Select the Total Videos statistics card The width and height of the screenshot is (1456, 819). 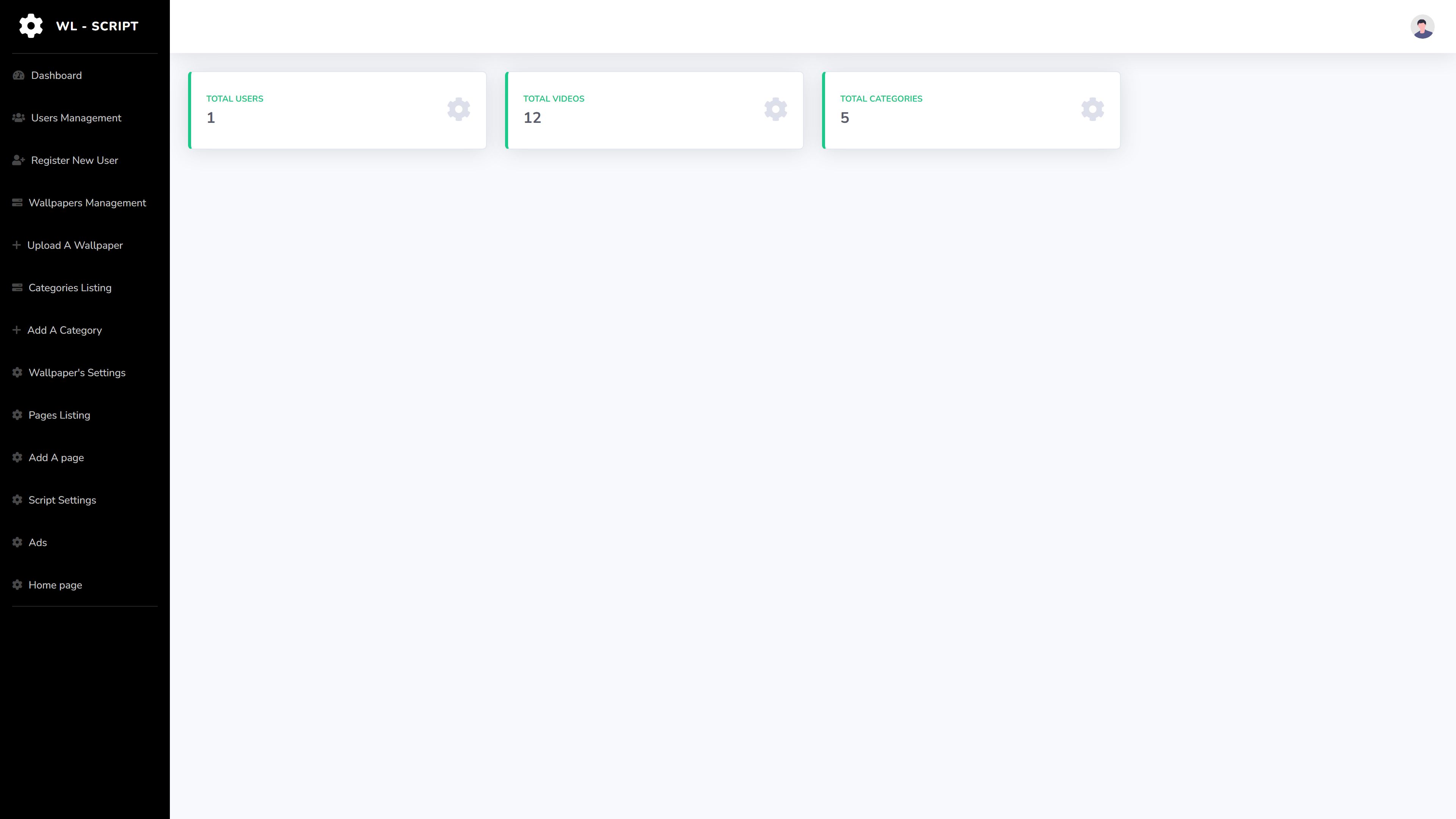[654, 110]
